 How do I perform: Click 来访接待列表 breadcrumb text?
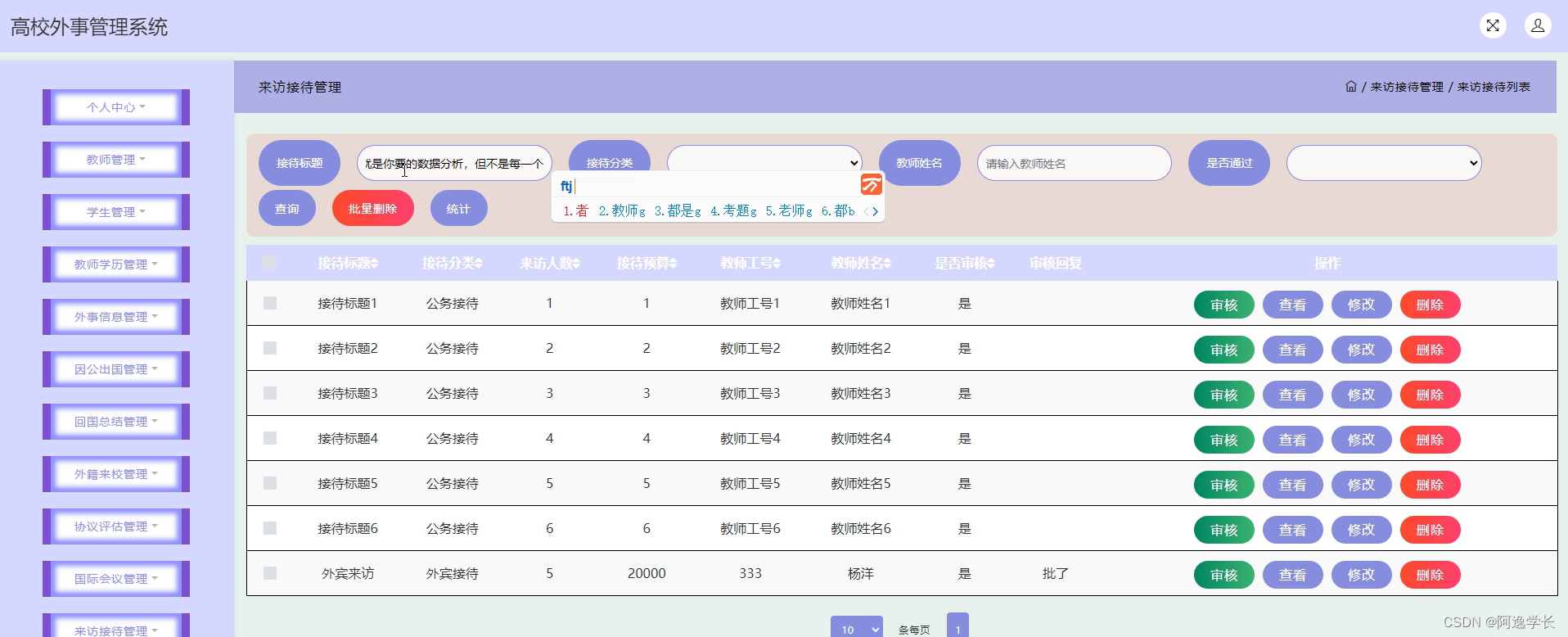[x=1494, y=87]
